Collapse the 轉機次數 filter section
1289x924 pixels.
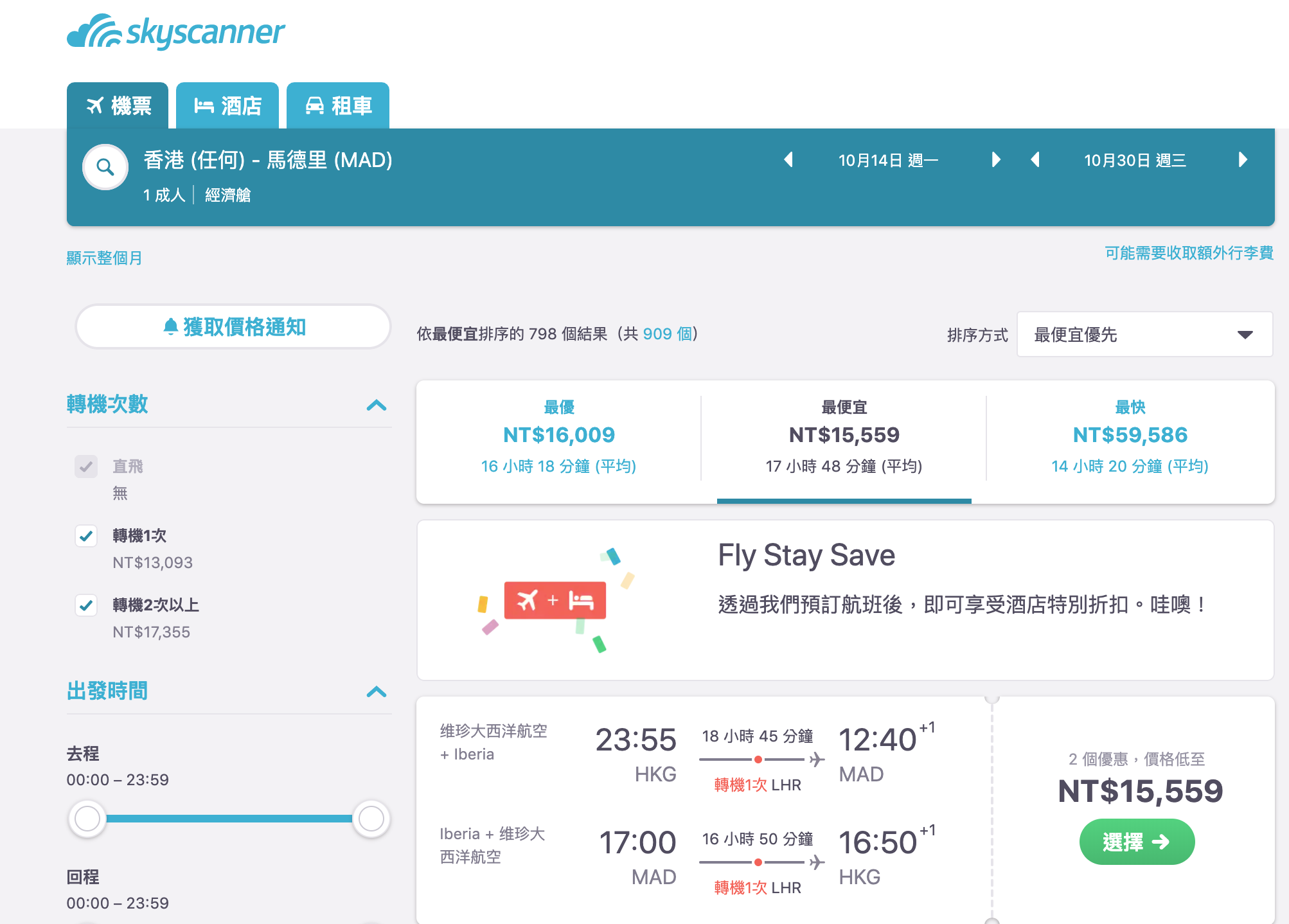tap(378, 405)
